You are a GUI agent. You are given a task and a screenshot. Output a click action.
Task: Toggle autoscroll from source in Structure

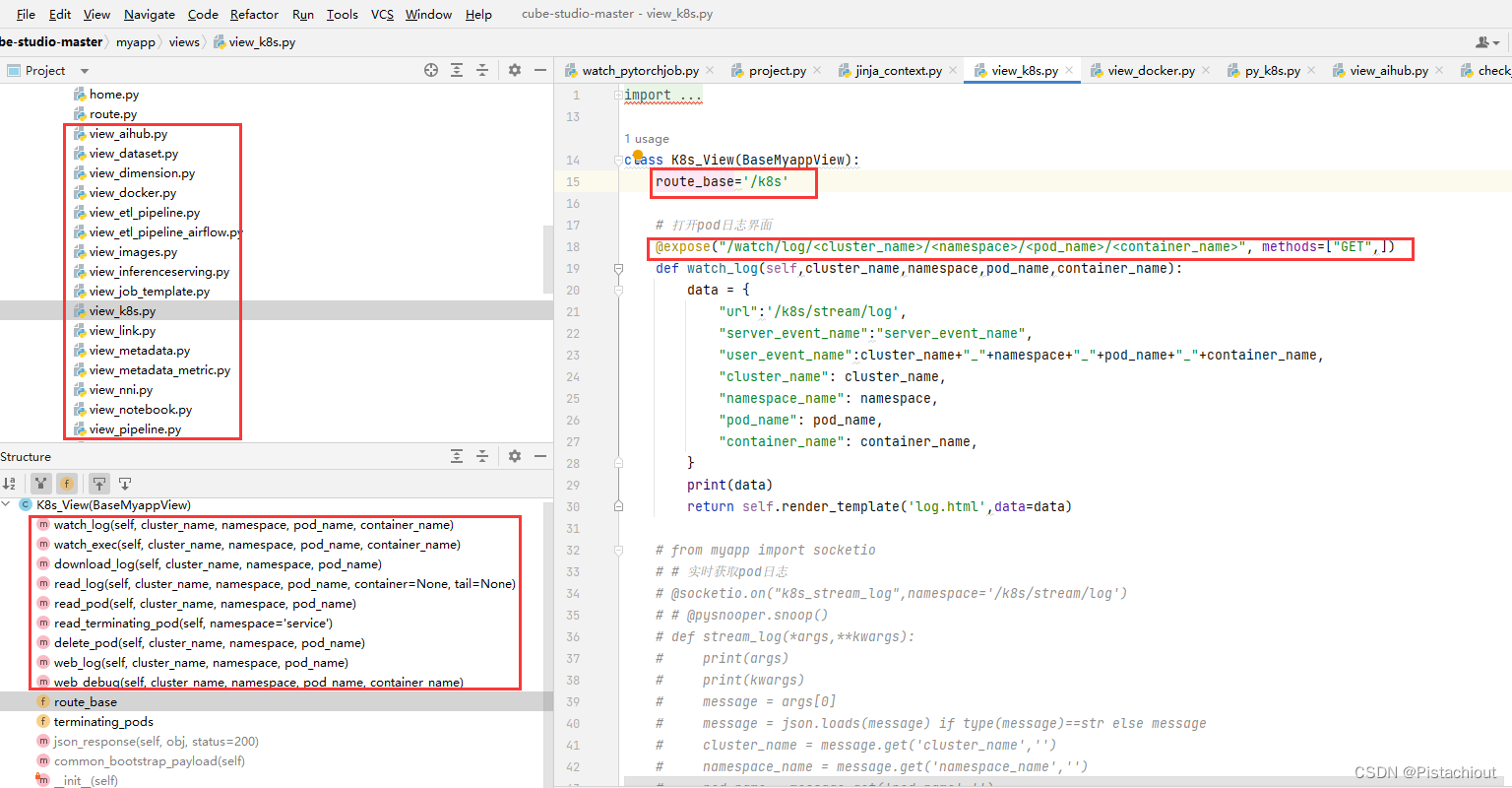(125, 483)
